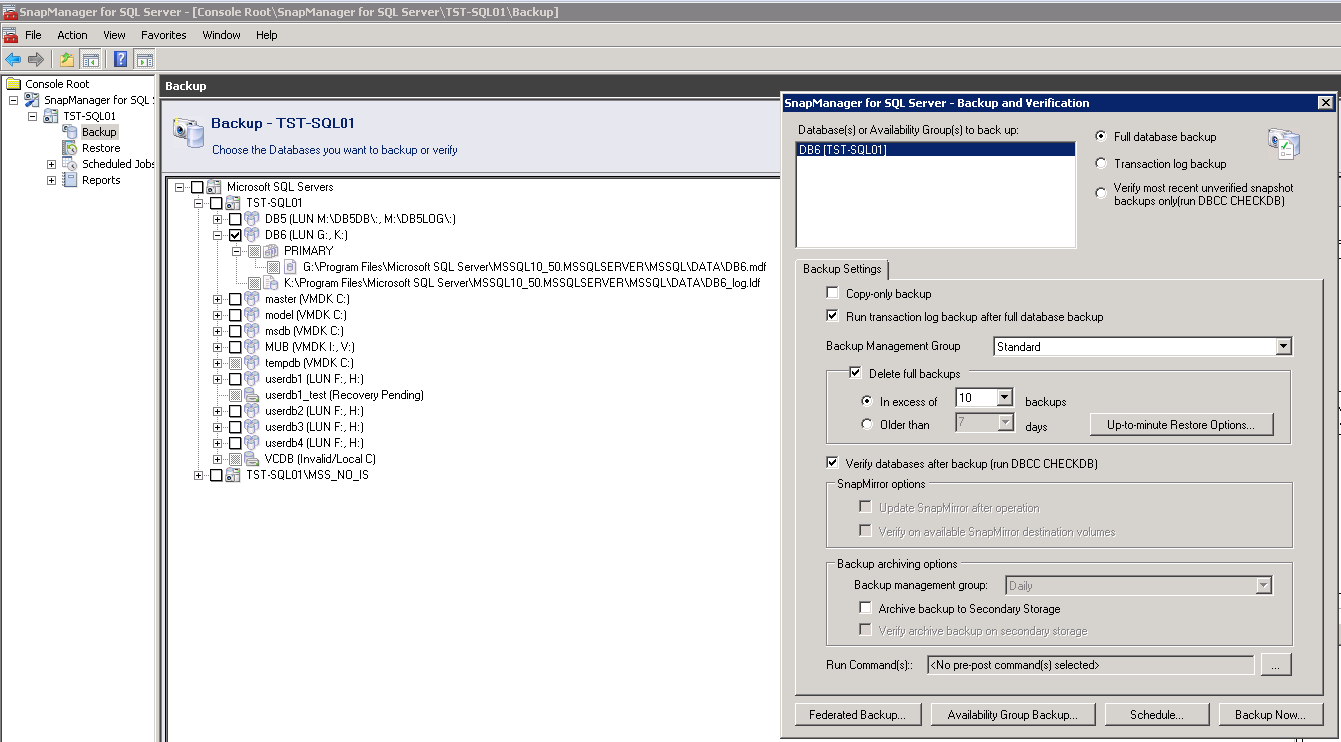Enable the Copy-only backup checkbox
1341x742 pixels.
tap(833, 294)
